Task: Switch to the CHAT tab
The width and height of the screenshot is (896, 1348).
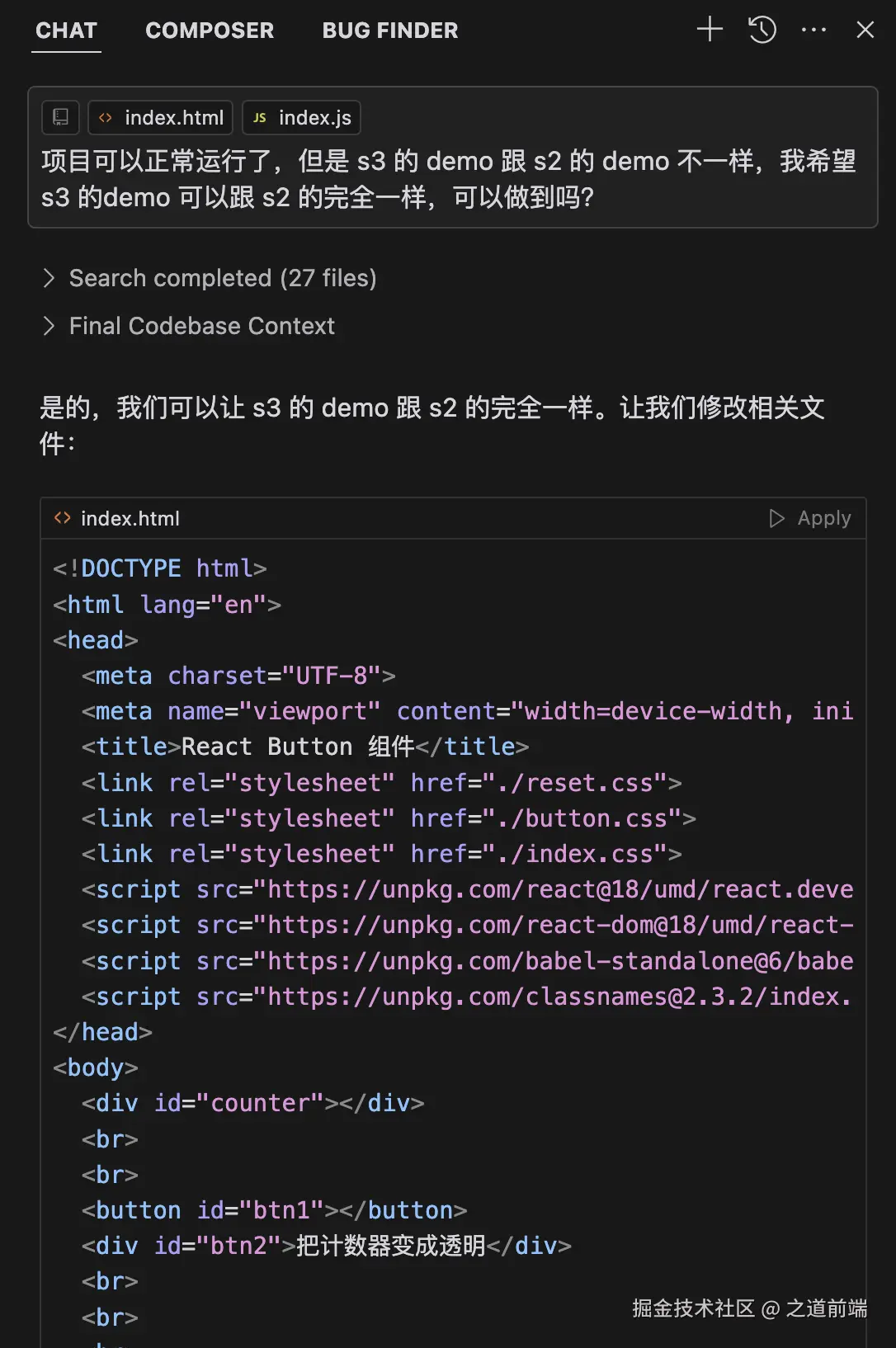Action: 67,31
